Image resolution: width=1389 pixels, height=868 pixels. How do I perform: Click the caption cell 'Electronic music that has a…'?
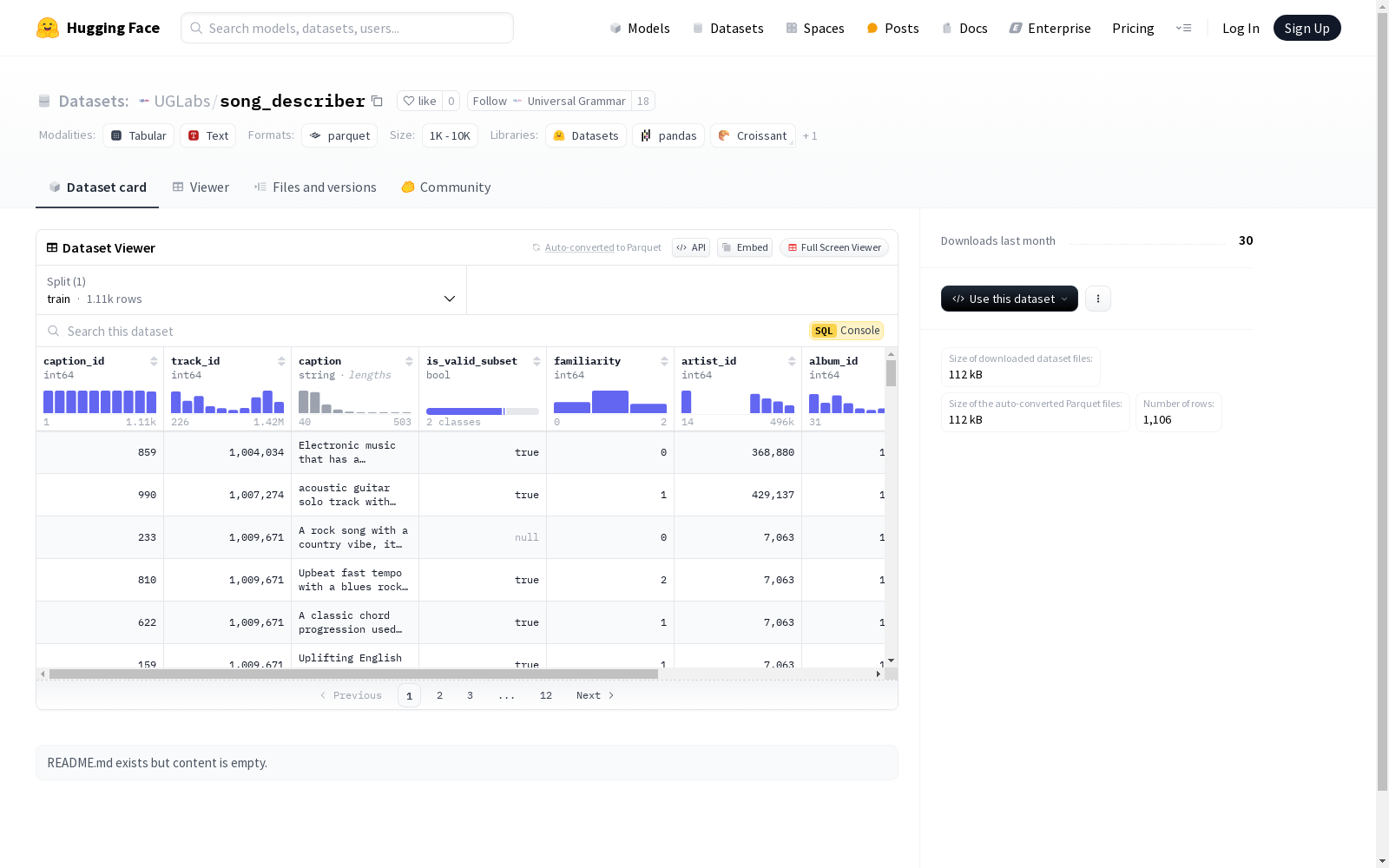[355, 452]
